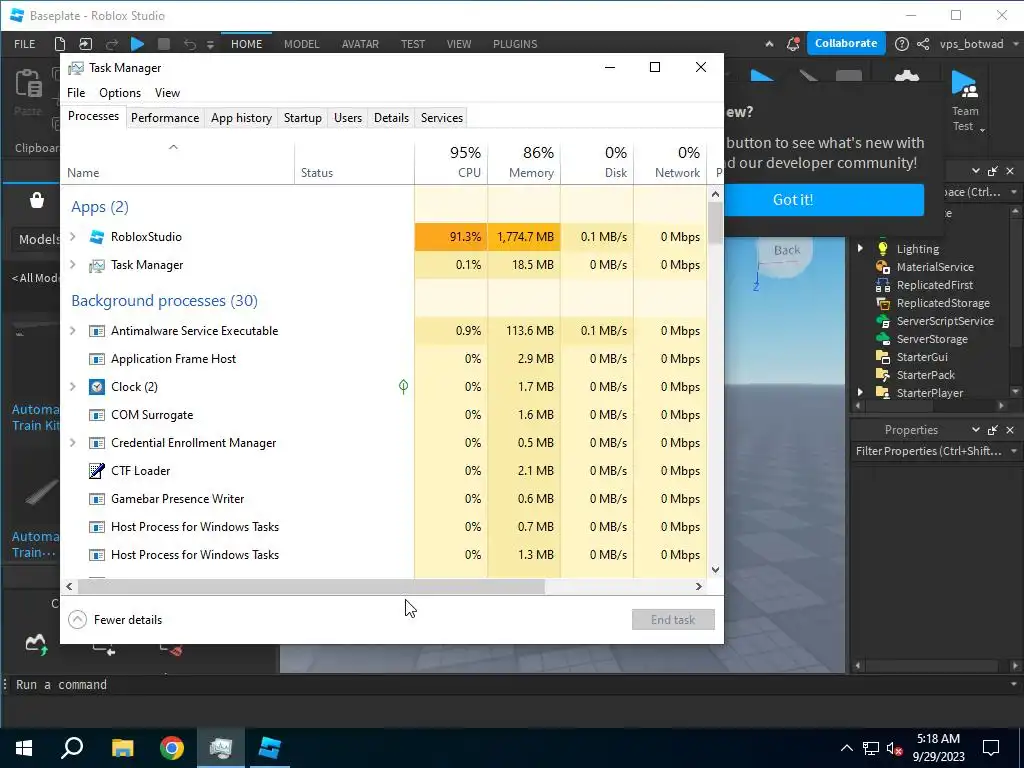Expand the Lighting node in Explorer
Screen dimensions: 1024x768
tap(860, 248)
